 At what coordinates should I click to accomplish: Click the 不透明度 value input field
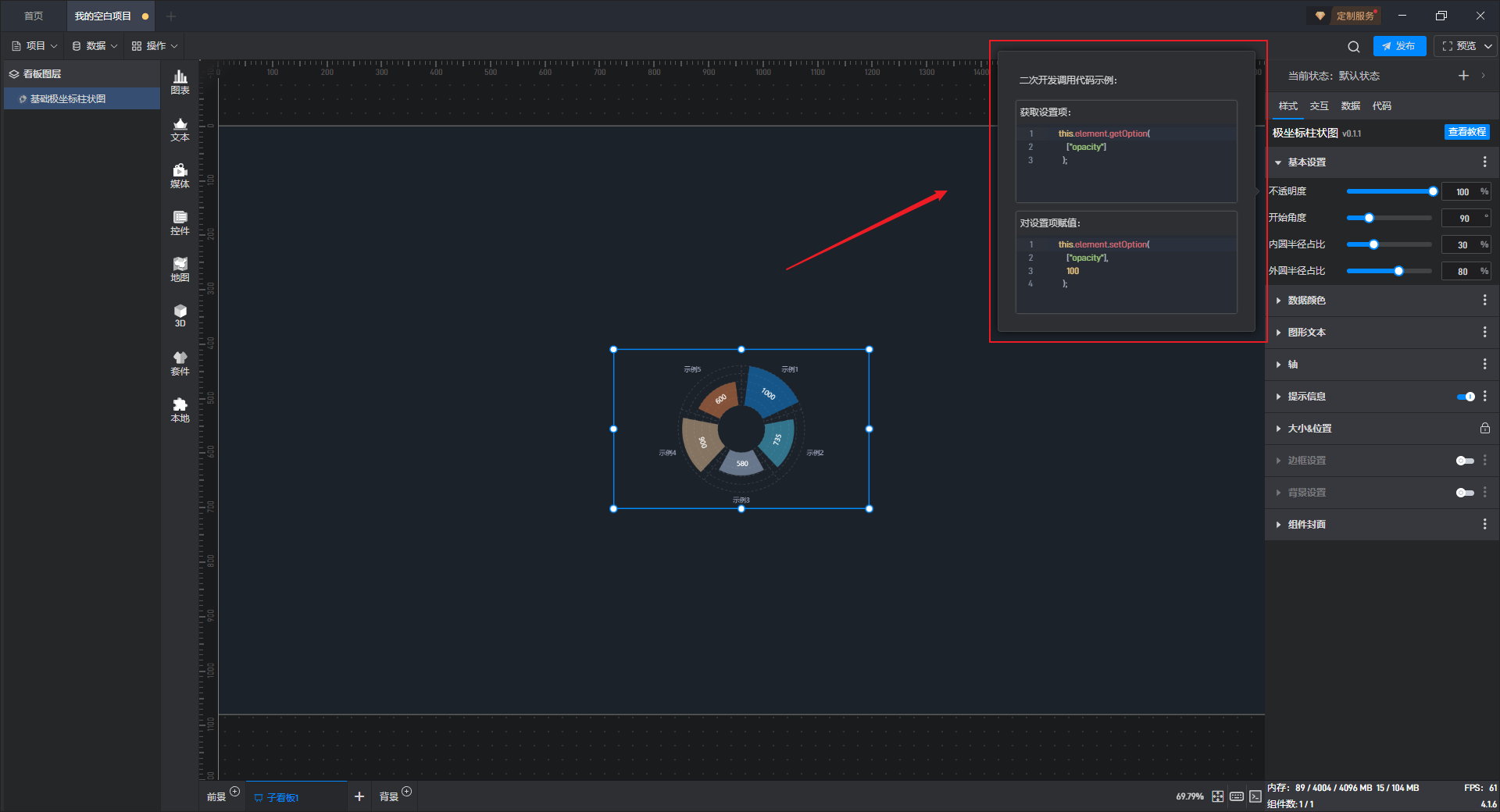coord(1466,191)
